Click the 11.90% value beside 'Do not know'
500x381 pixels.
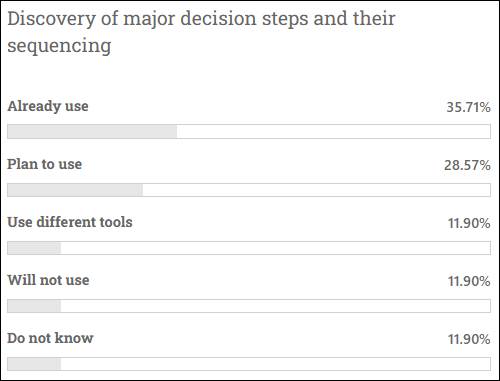point(469,339)
